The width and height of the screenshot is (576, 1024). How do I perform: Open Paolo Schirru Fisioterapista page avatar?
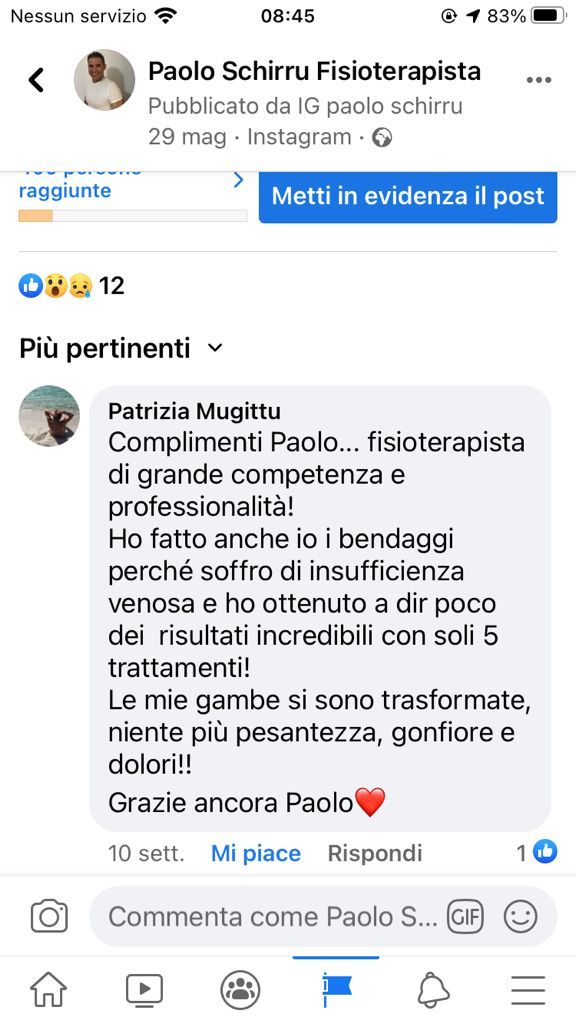[104, 80]
